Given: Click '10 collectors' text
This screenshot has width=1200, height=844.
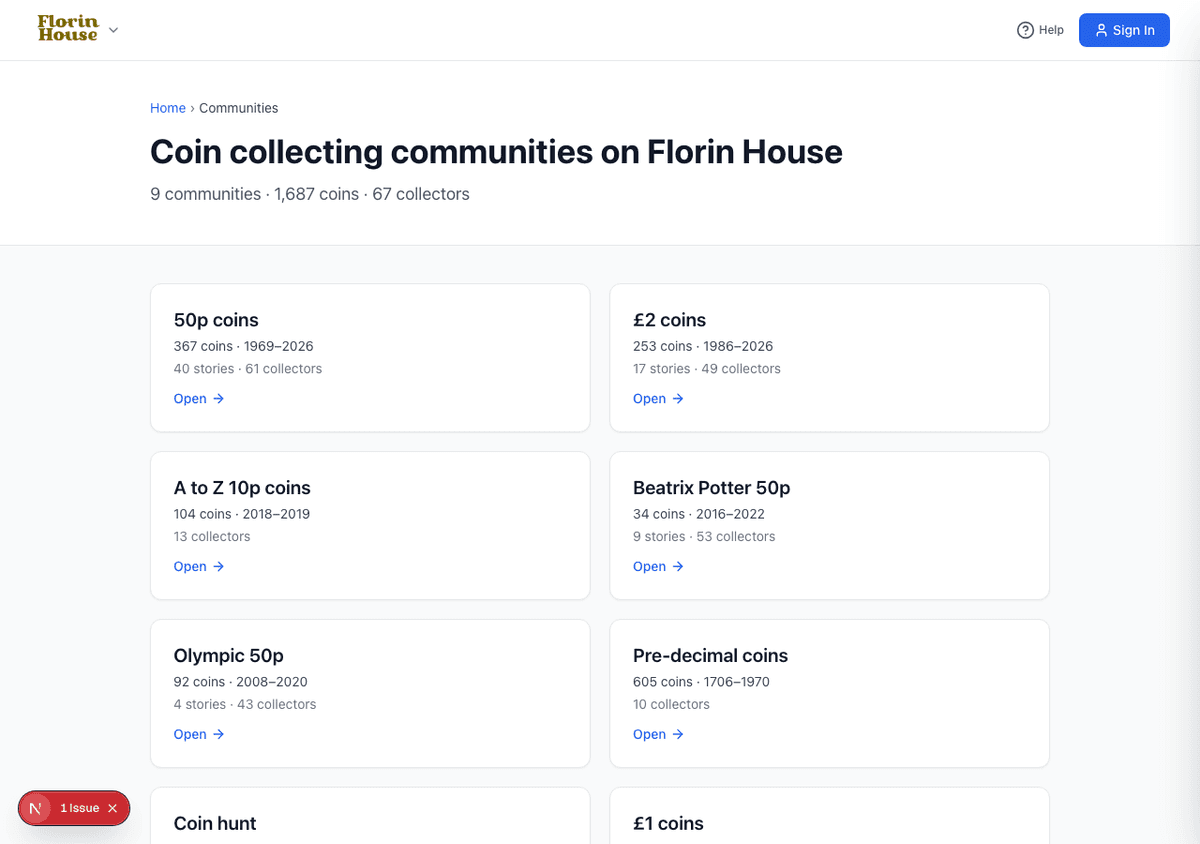Looking at the screenshot, I should (x=671, y=705).
